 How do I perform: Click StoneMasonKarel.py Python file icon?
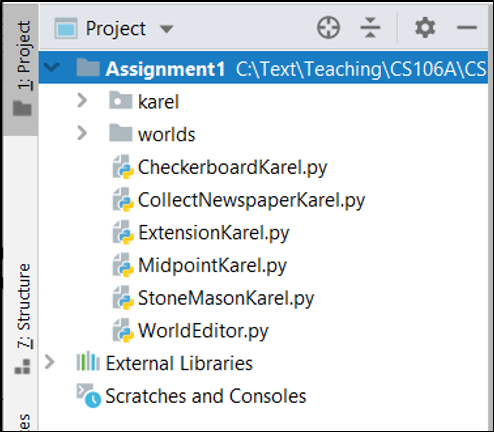coord(123,297)
